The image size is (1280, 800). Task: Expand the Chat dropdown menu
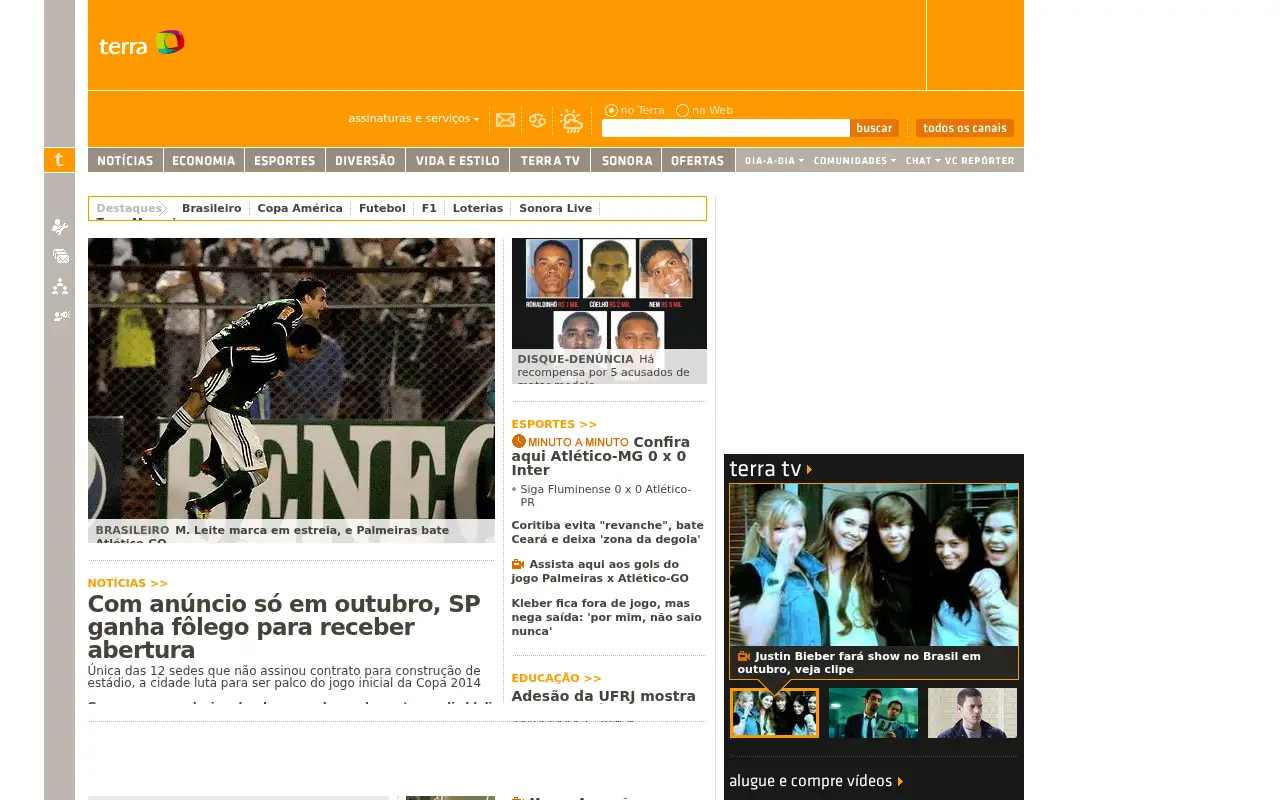click(923, 161)
